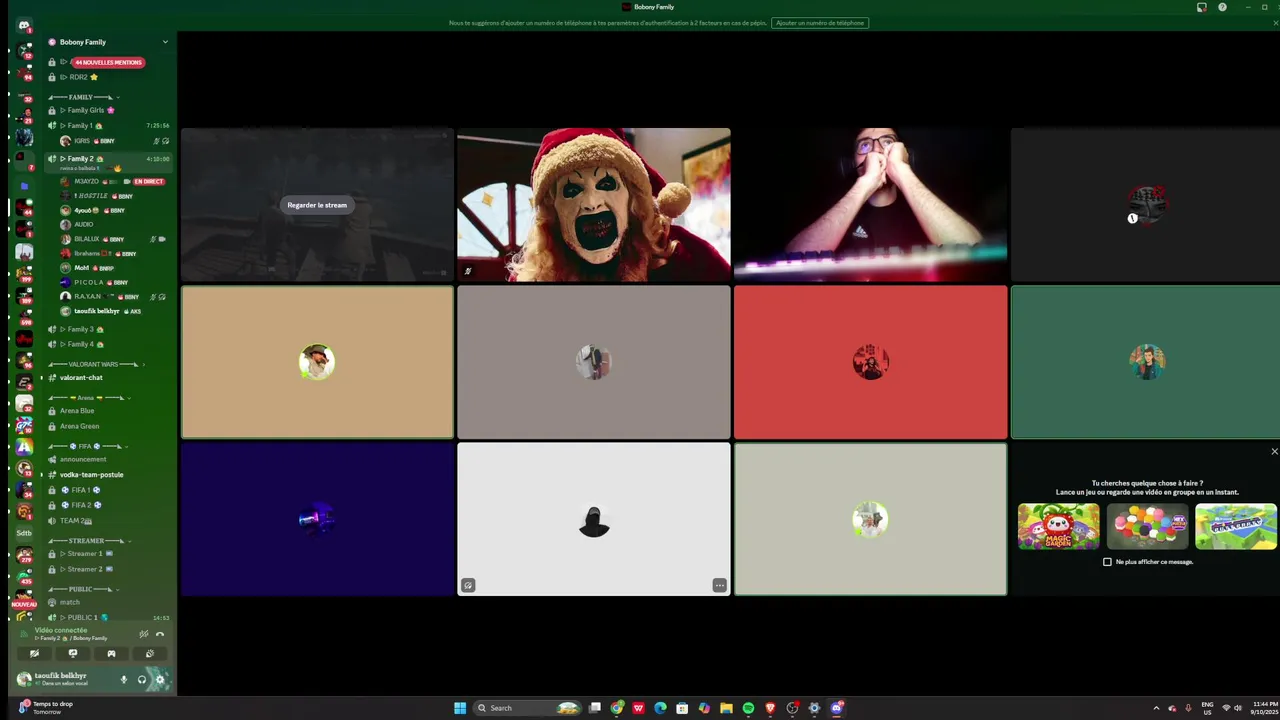This screenshot has height=720, width=1280.
Task: Toggle noise suppression icon beside Vidéo connectée
Action: pos(144,634)
